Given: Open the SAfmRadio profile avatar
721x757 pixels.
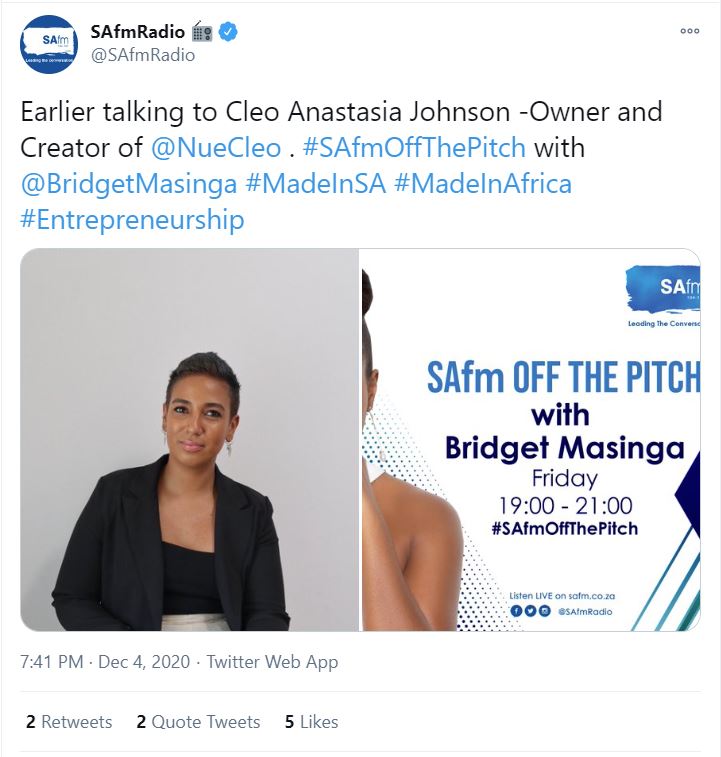Looking at the screenshot, I should (49, 44).
